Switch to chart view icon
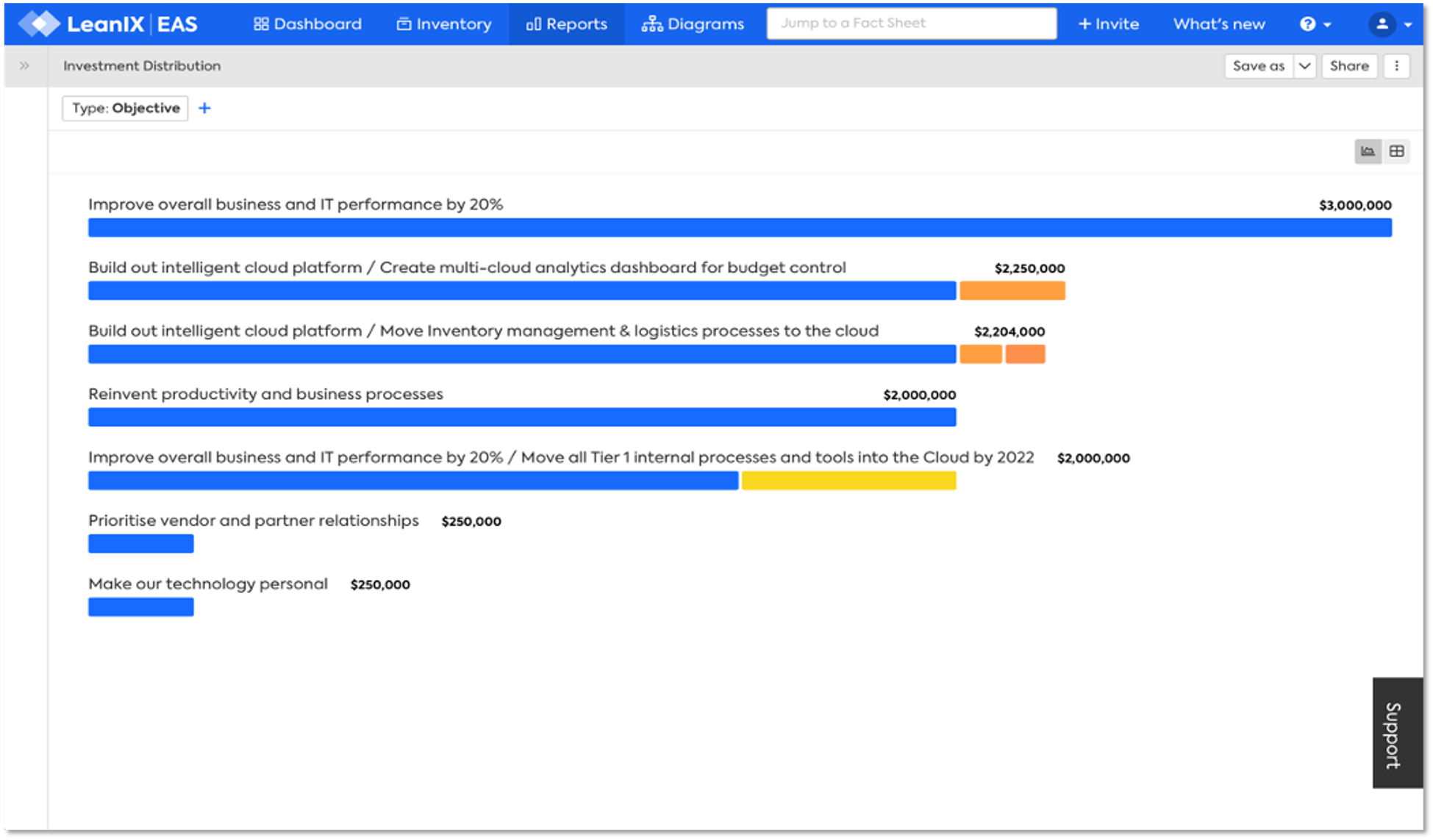The height and width of the screenshot is (840, 1433). [x=1368, y=151]
